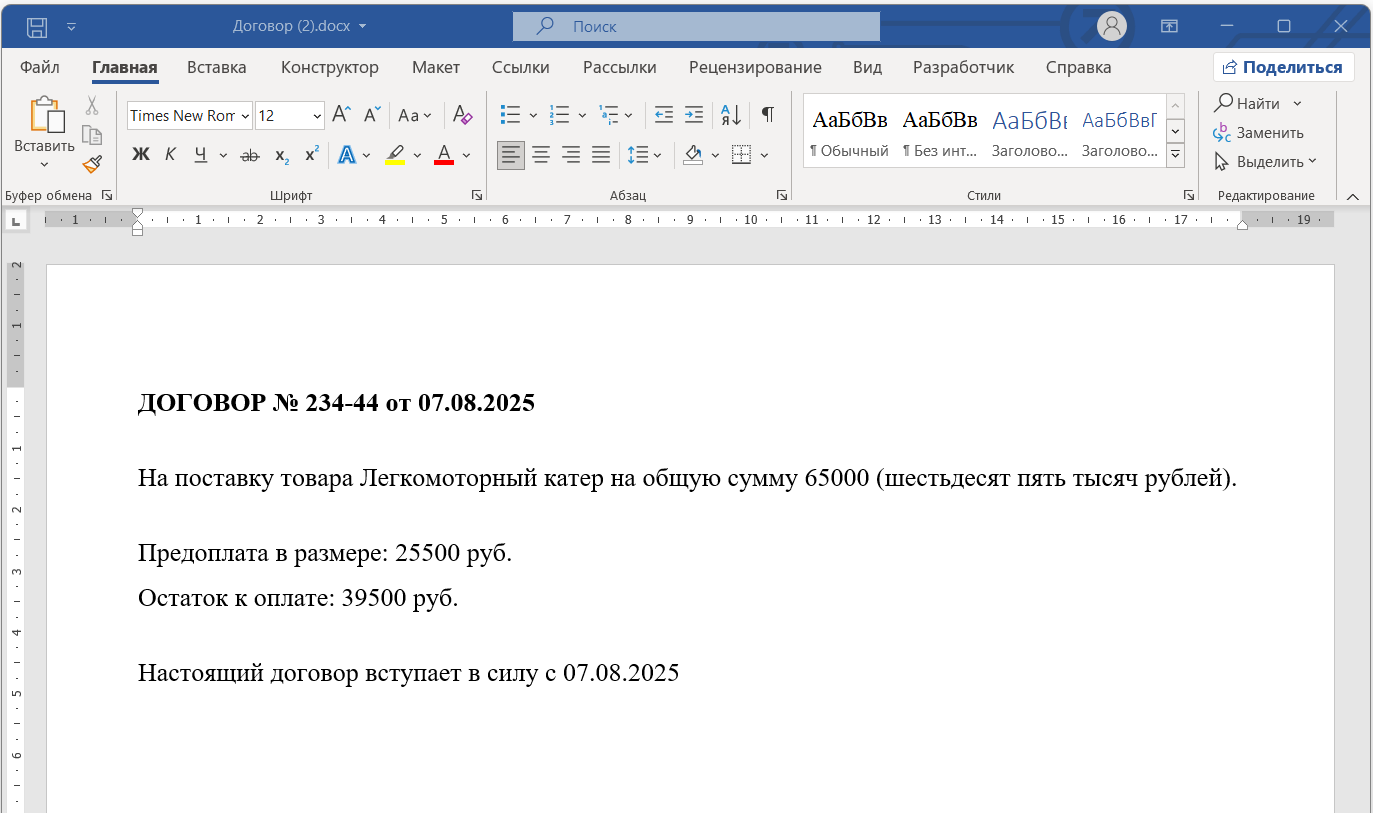Sort the selected text alphabetically
This screenshot has height=813, width=1373.
click(731, 115)
